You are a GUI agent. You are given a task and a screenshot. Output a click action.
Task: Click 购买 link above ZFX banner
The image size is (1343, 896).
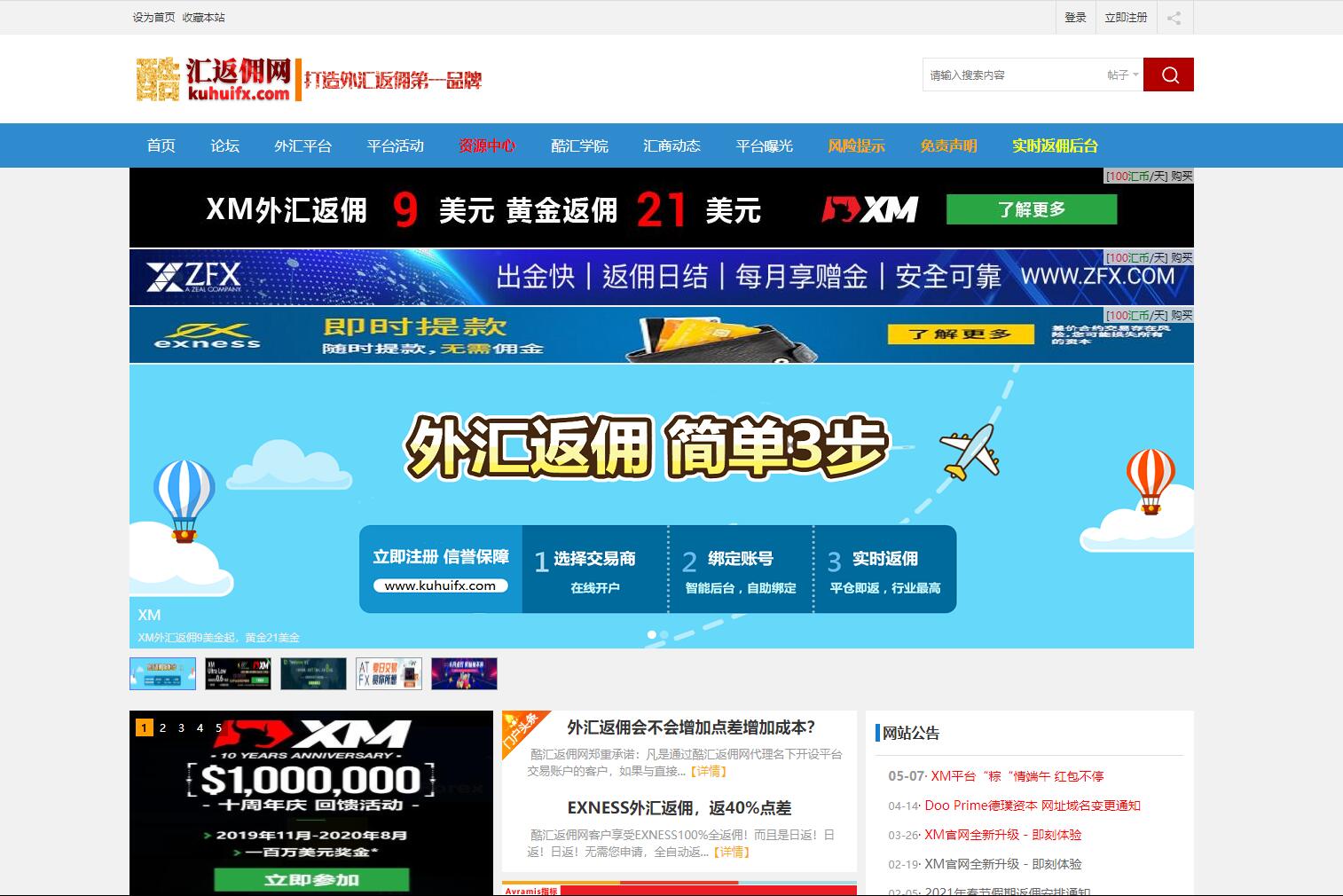pyautogui.click(x=1182, y=257)
